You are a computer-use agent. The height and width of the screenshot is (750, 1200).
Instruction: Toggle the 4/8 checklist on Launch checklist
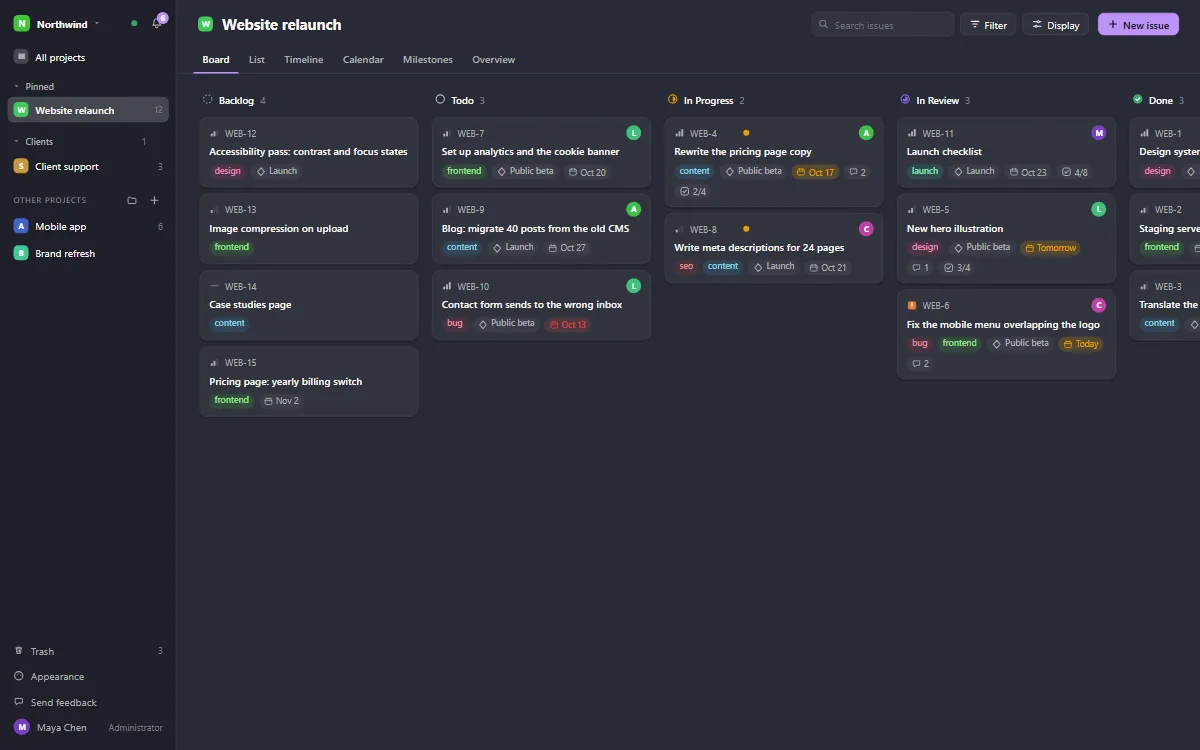coord(1075,172)
